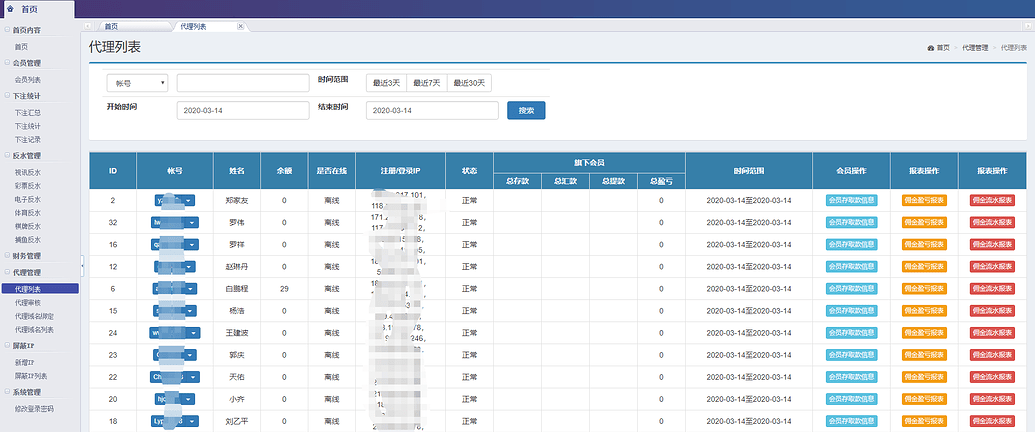Open account dropdown for 郑家友 row
The width and height of the screenshot is (1035, 432).
click(190, 201)
